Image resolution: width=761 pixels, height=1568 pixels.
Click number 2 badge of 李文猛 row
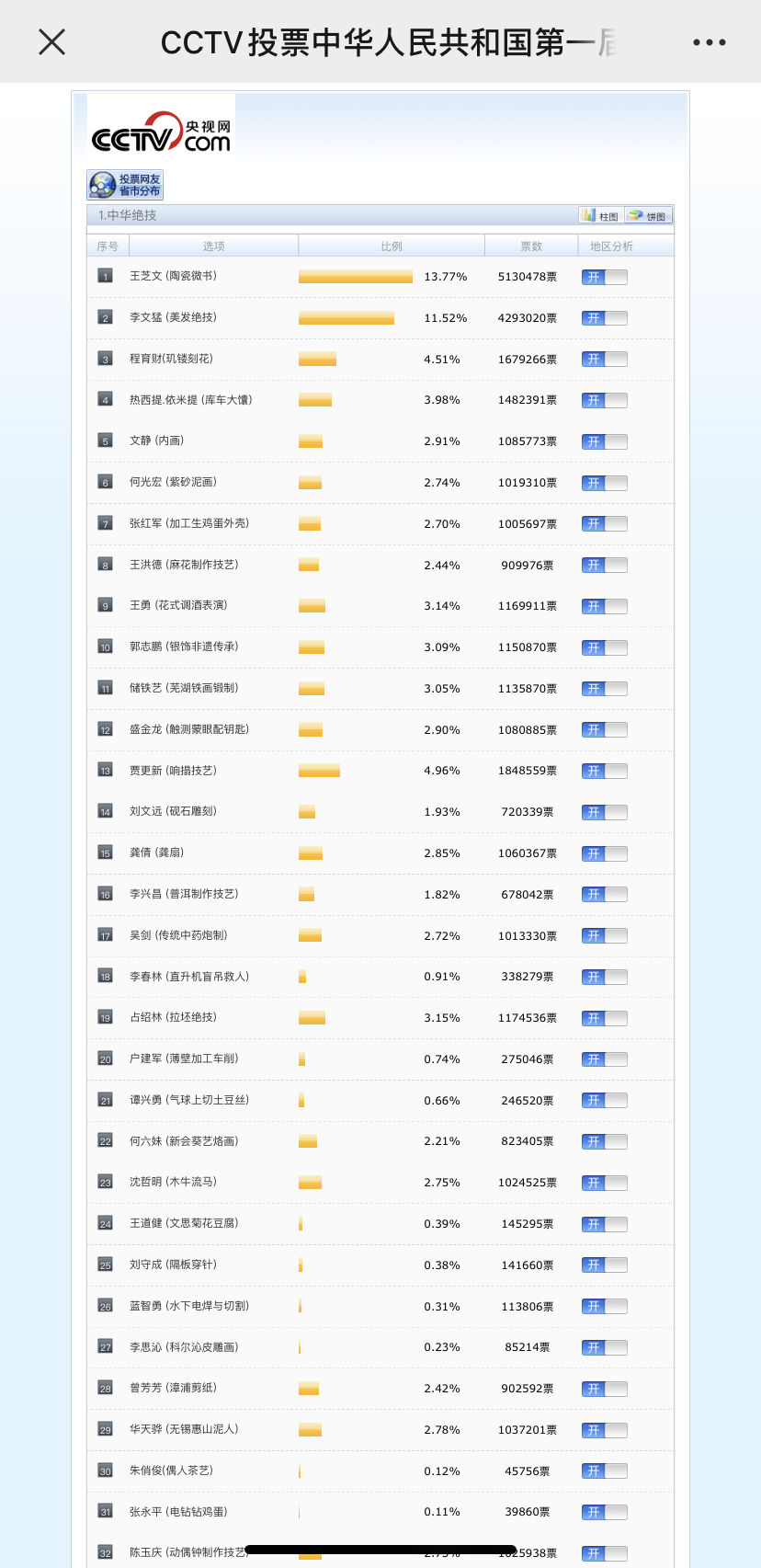(106, 317)
